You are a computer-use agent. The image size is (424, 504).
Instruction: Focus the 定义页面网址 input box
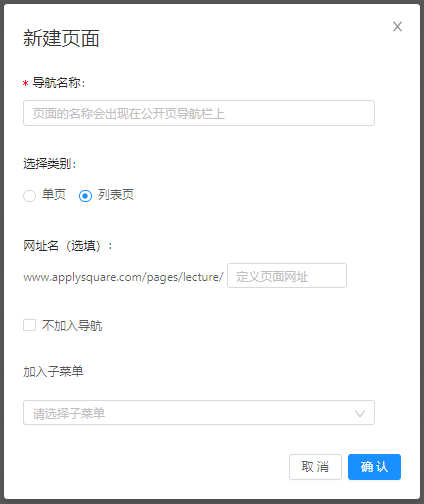[x=287, y=276]
